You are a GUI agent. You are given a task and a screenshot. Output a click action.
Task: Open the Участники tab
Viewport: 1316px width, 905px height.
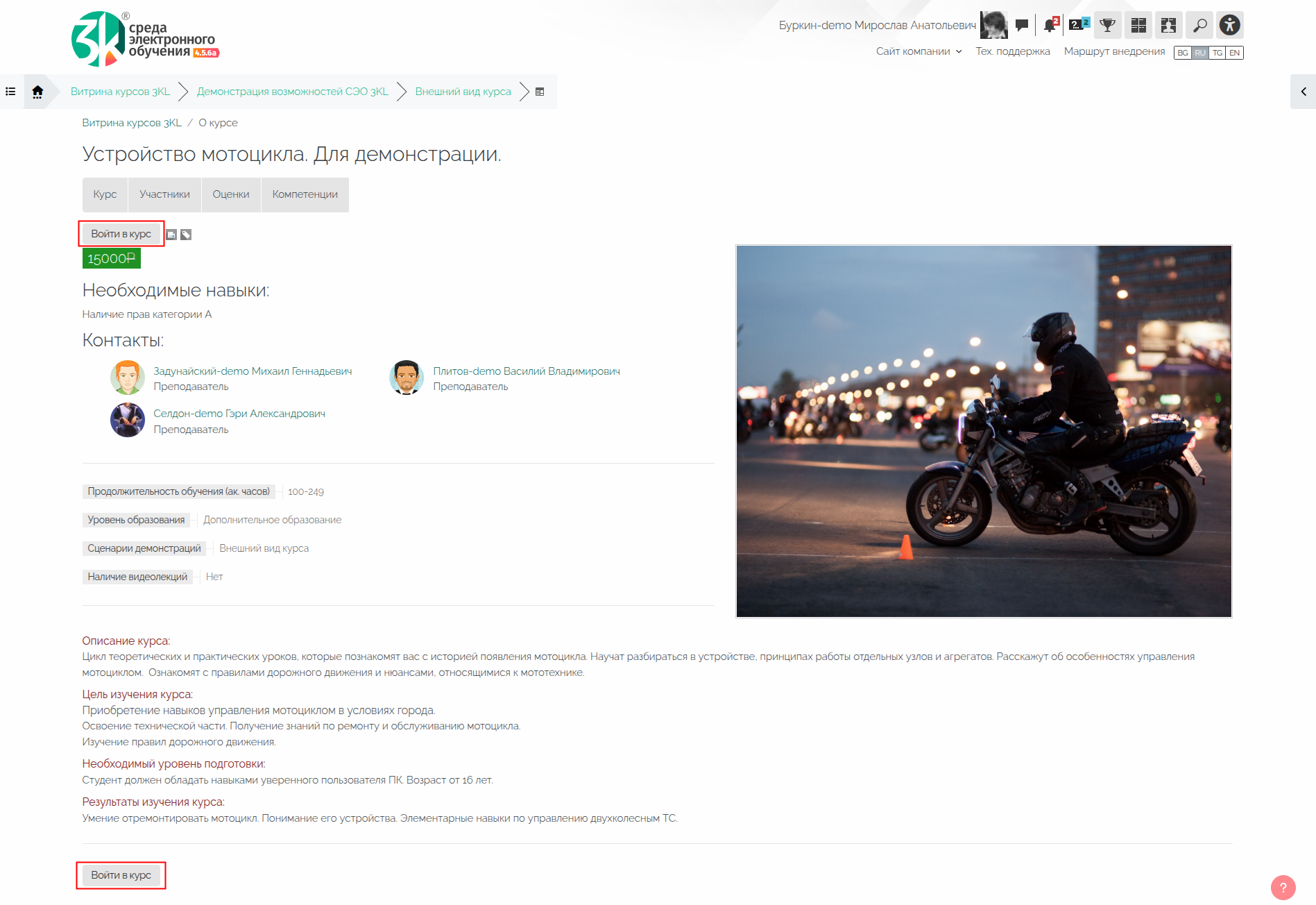[164, 194]
